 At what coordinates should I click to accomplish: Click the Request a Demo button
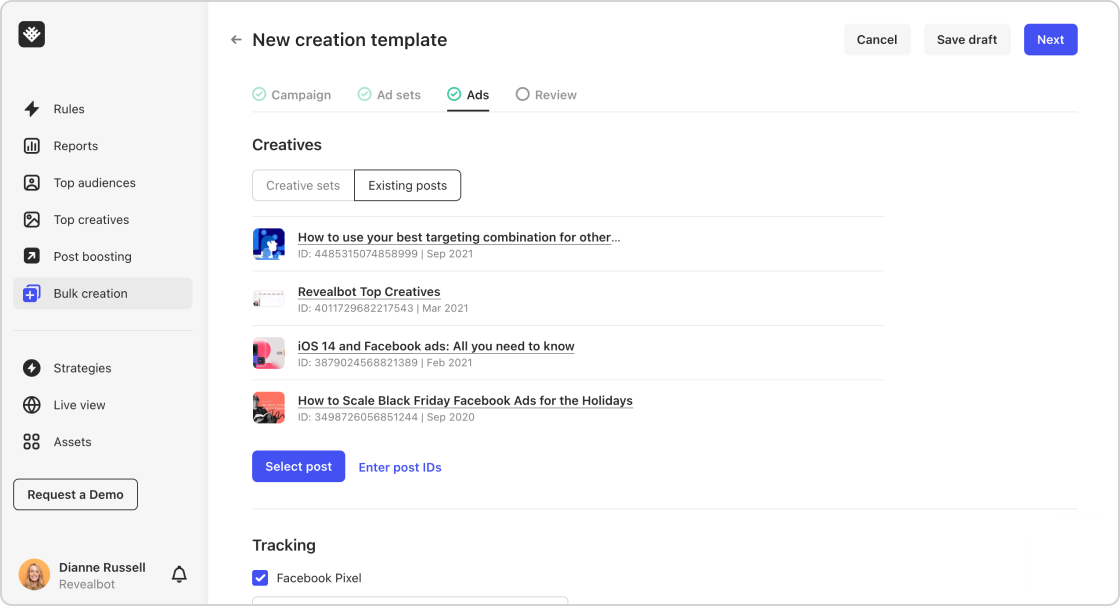[76, 495]
